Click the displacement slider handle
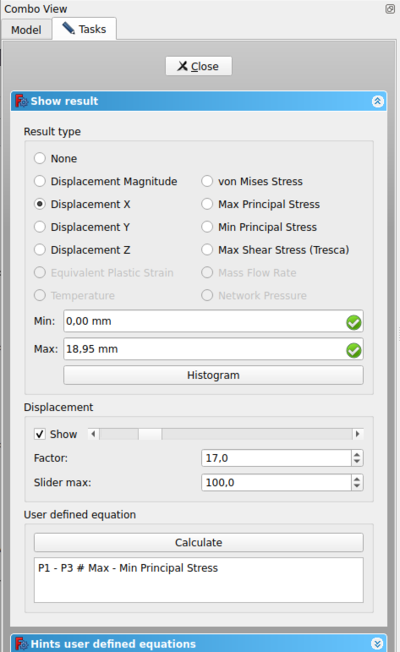 150,434
